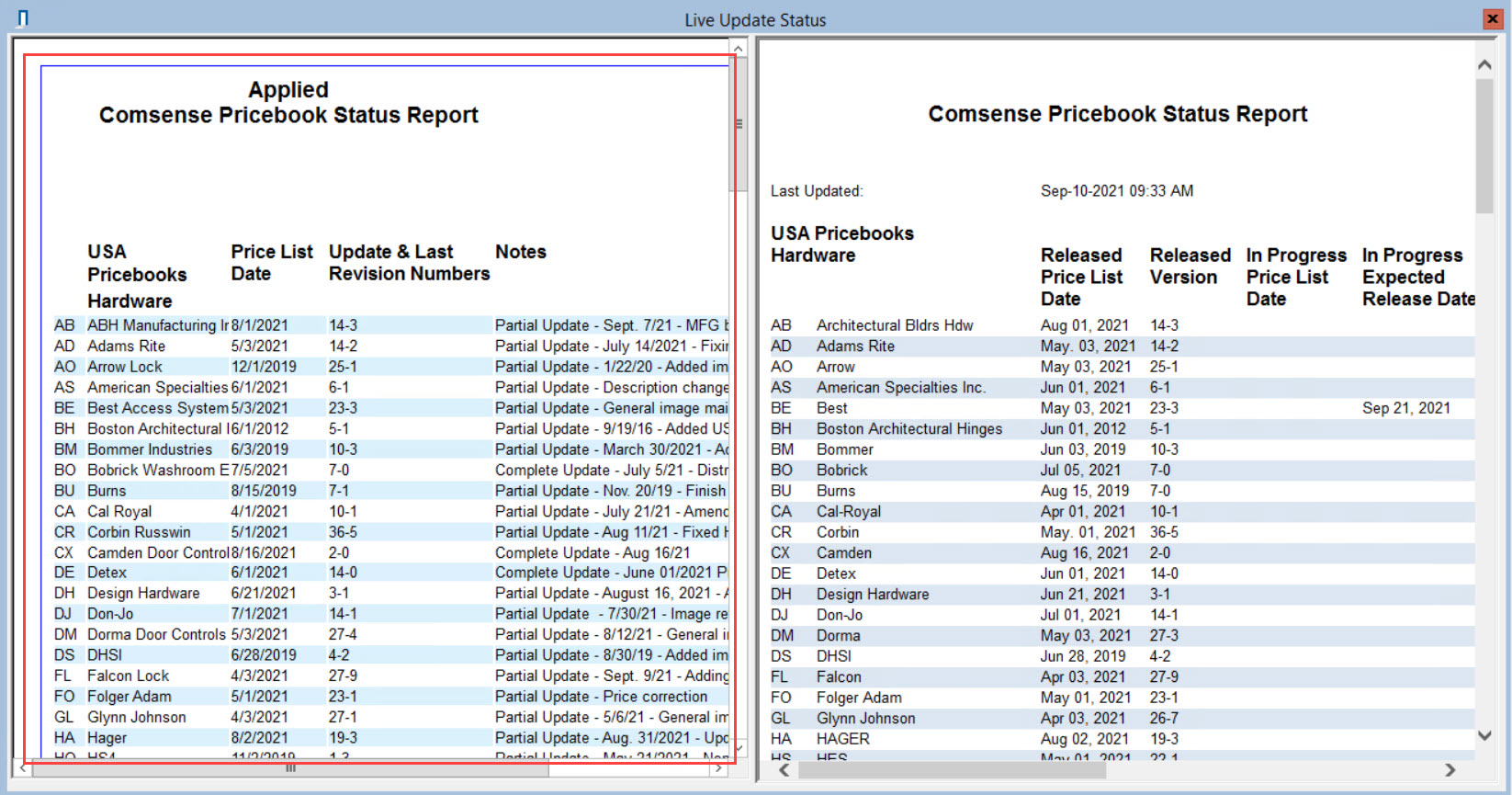
Task: Click 'Bobrick Washroom' in left report
Action: point(158,471)
